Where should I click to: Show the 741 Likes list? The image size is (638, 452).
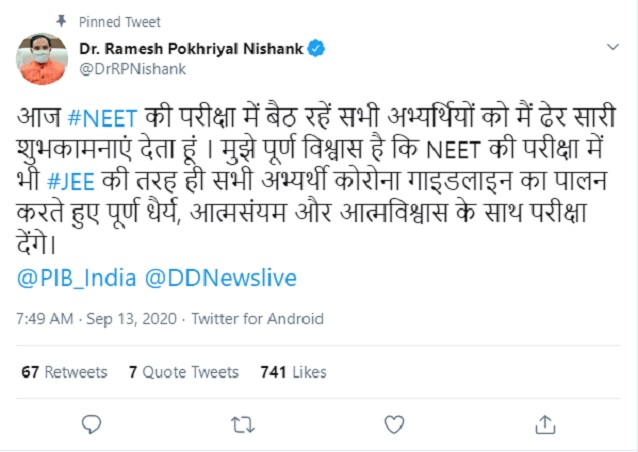tap(293, 372)
